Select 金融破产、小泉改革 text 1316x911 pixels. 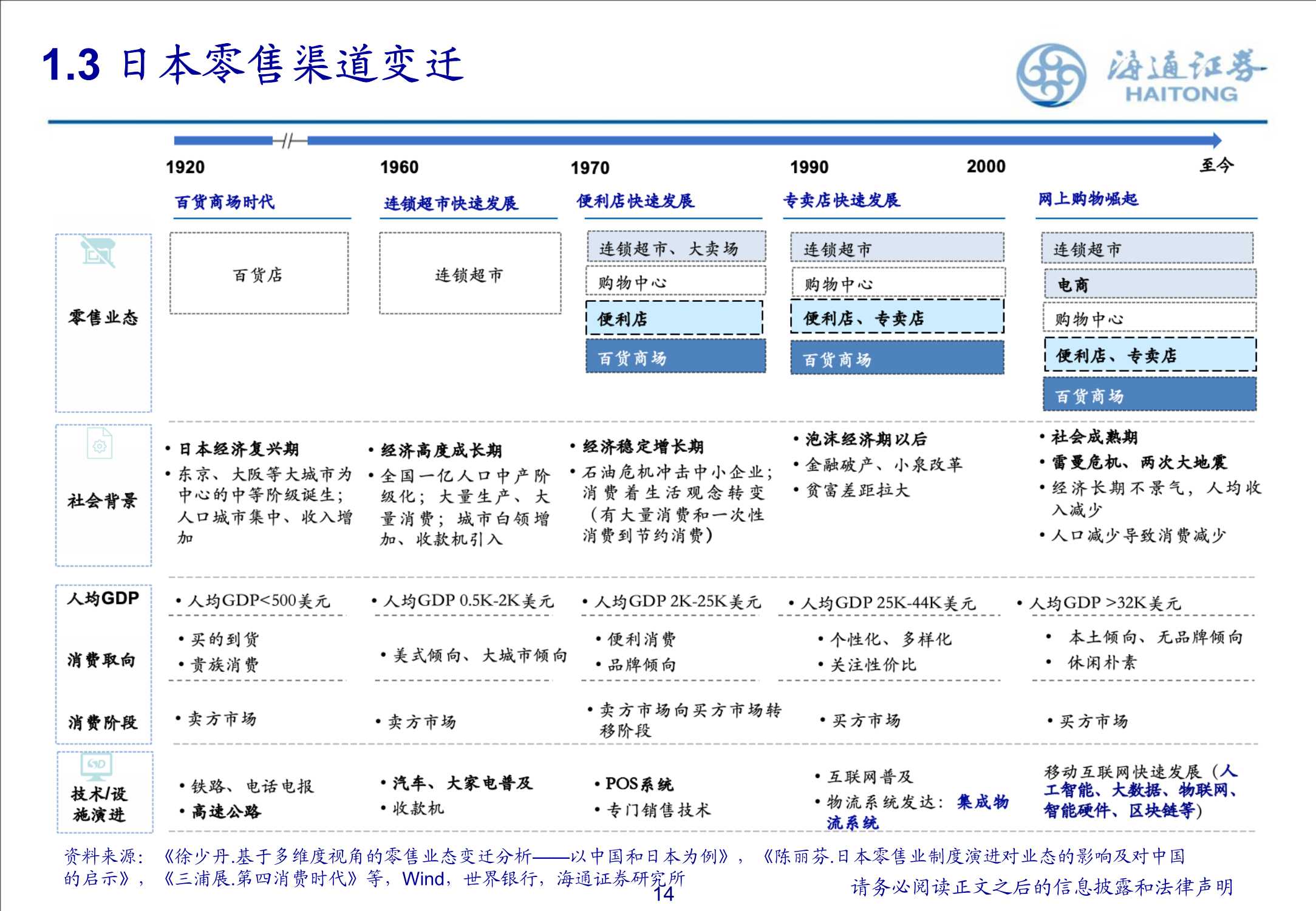coord(884,465)
